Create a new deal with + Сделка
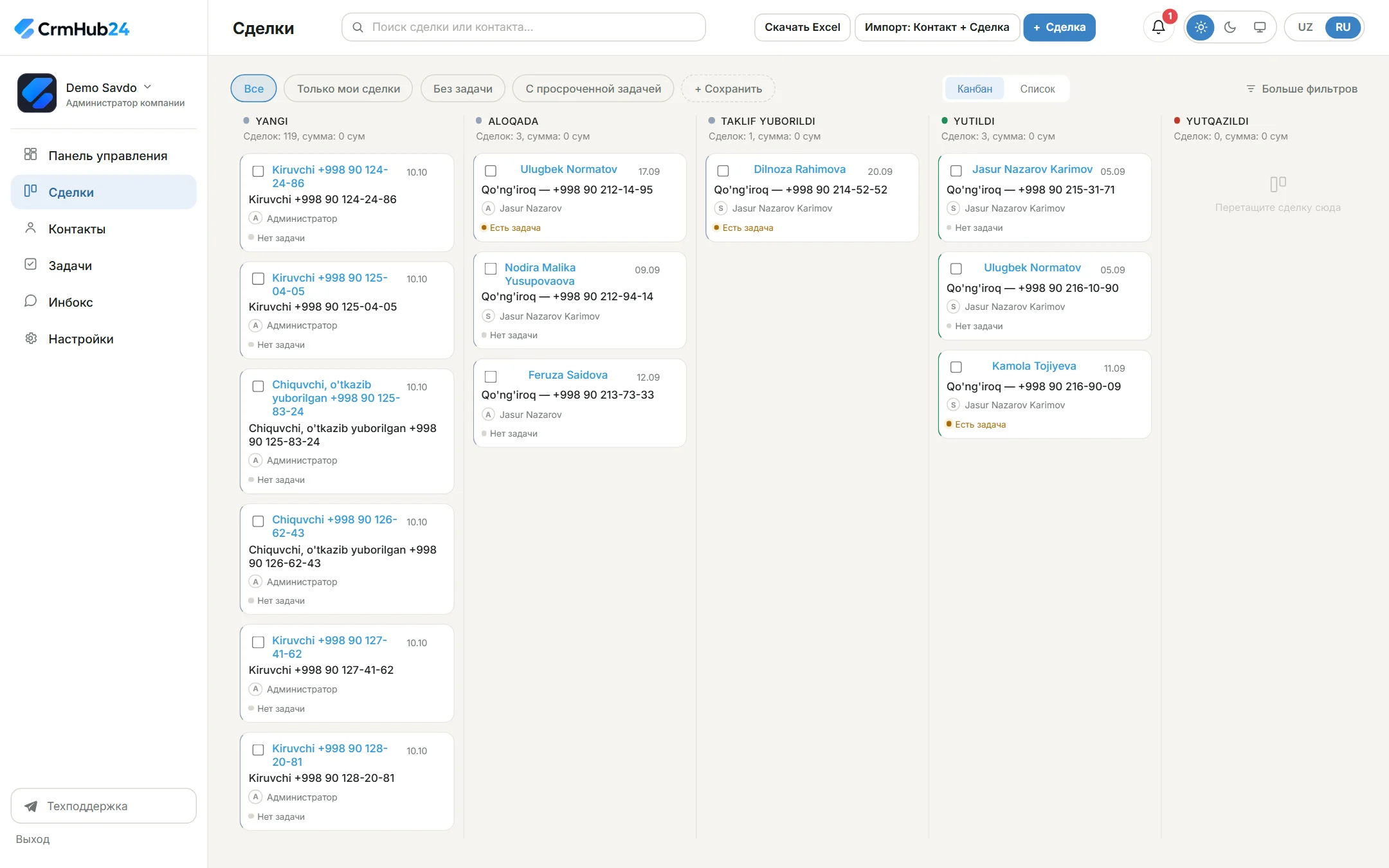Viewport: 1389px width, 868px height. (x=1059, y=27)
